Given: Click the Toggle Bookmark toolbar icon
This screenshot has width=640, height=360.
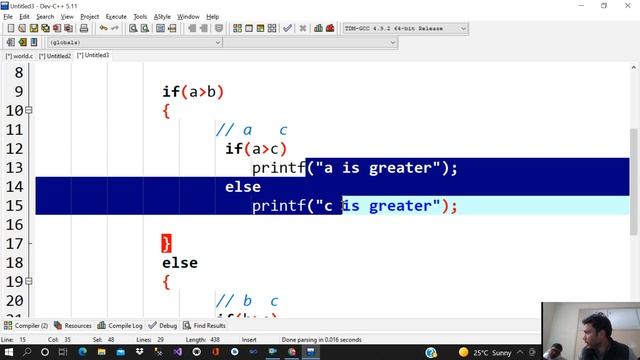Looking at the screenshot, I should [219, 28].
